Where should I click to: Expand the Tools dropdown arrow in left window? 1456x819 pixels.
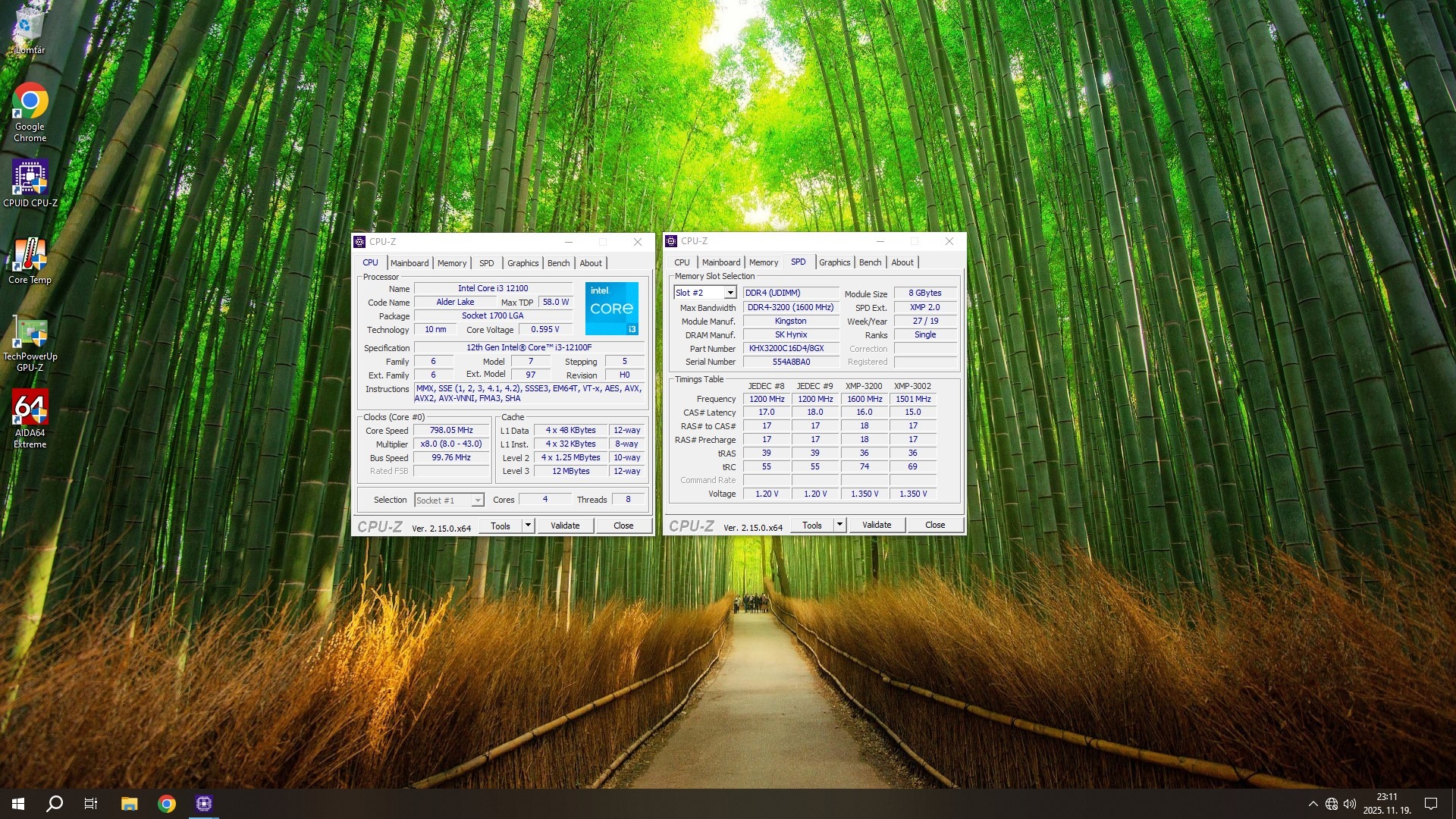[528, 526]
